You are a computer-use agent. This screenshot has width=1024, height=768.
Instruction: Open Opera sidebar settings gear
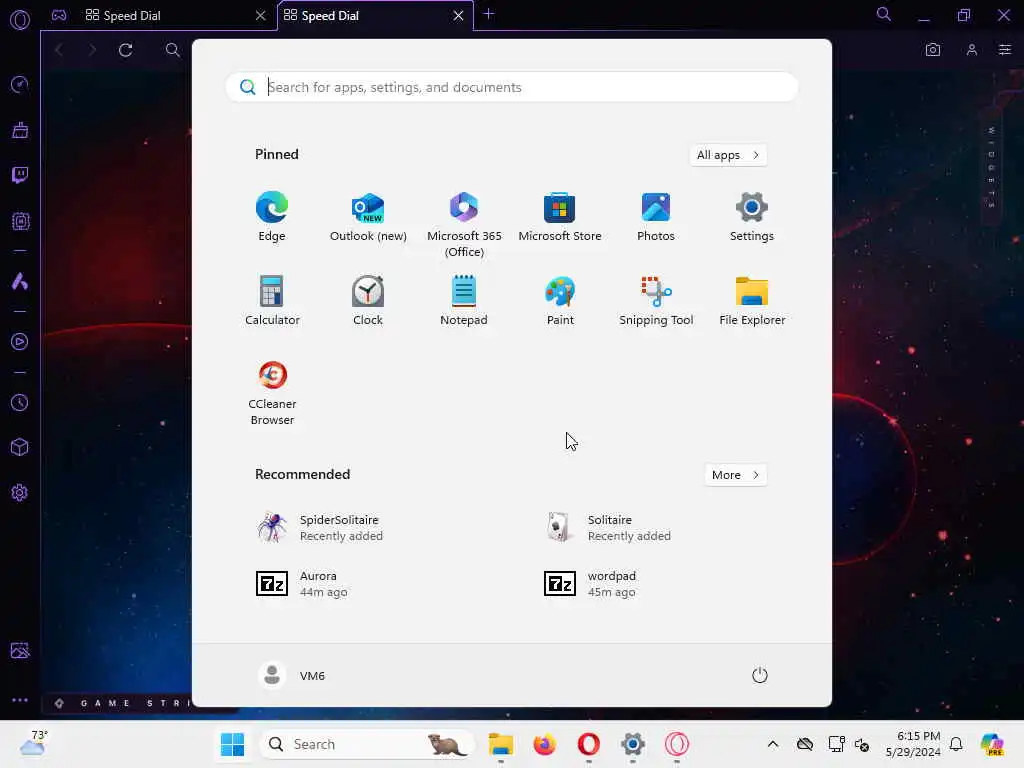point(20,493)
